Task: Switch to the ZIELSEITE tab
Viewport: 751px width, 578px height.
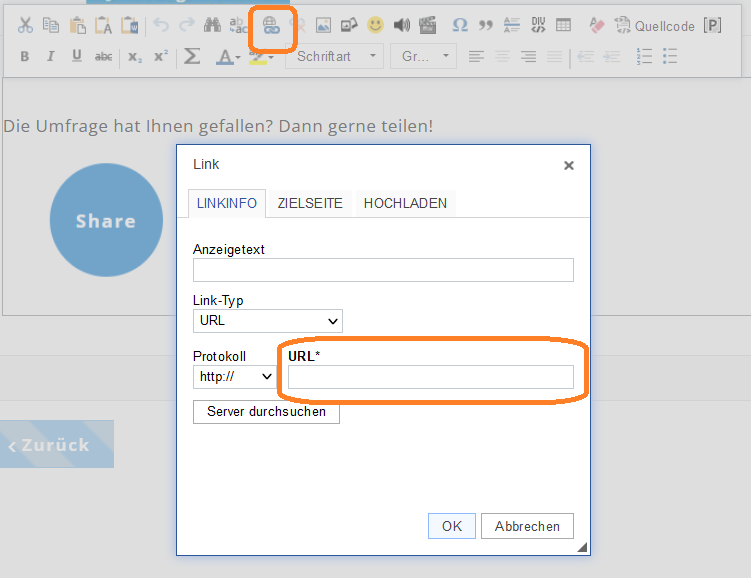Action: (310, 204)
